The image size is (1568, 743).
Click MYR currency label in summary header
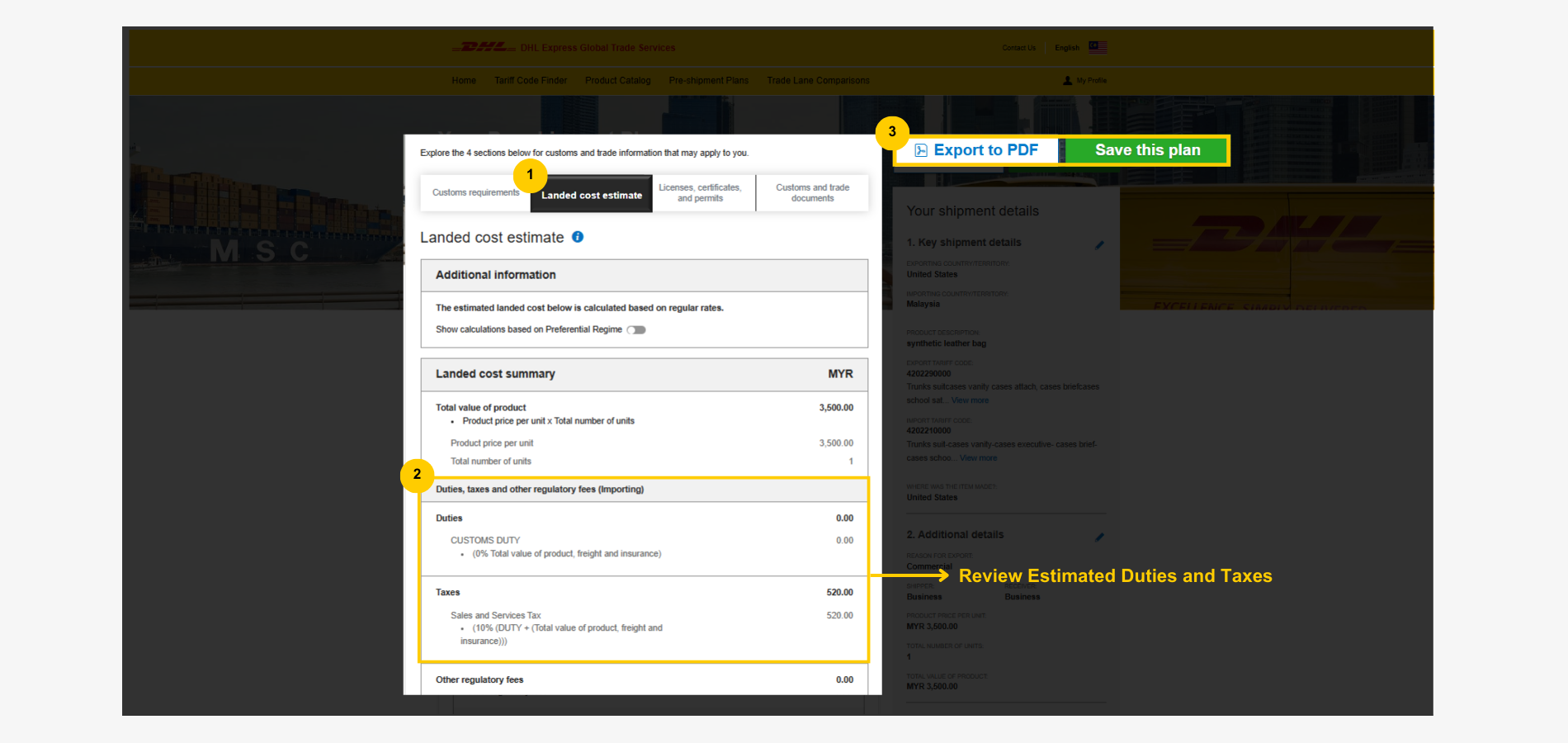840,374
